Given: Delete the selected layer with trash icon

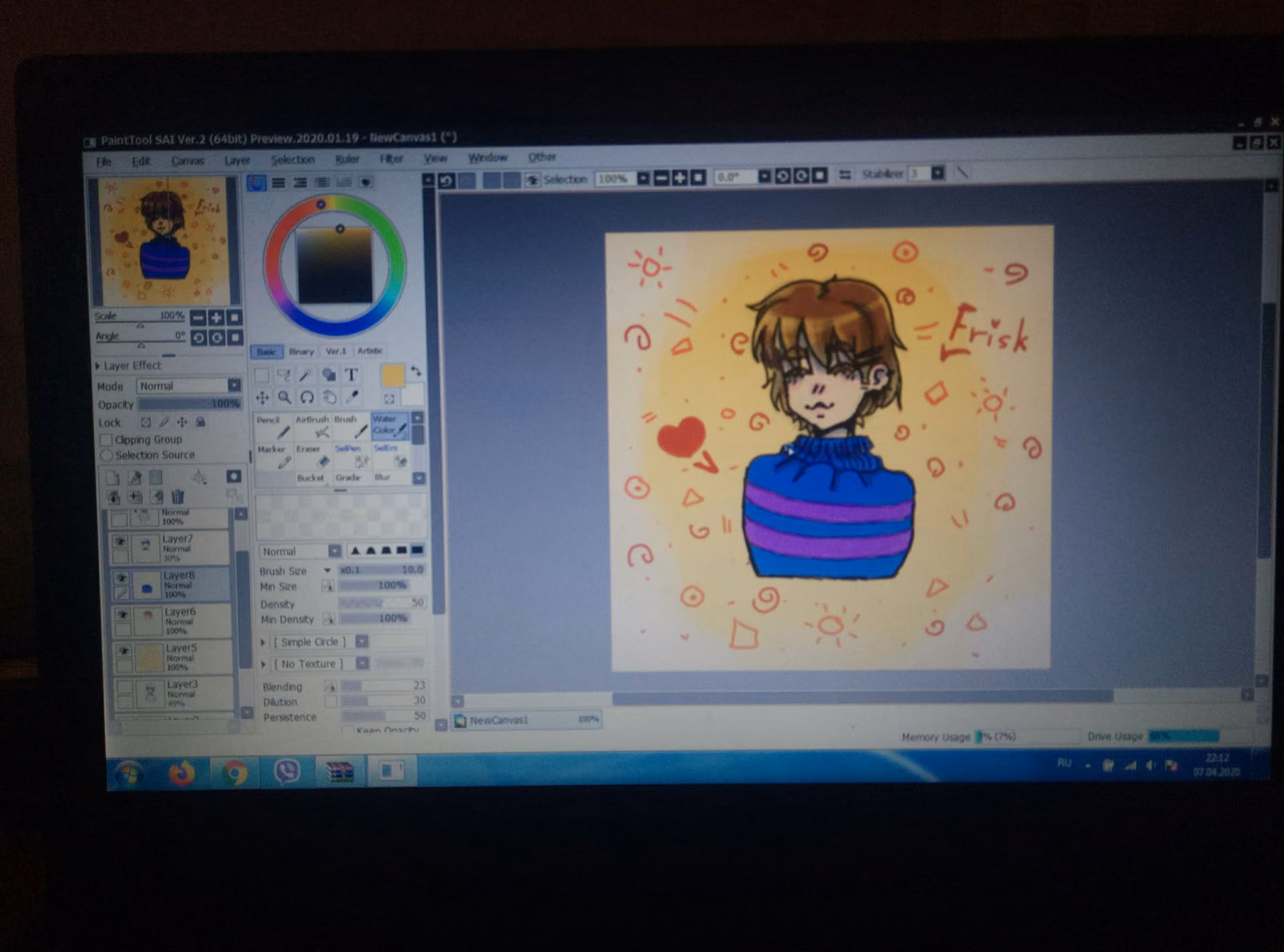Looking at the screenshot, I should click(x=178, y=497).
